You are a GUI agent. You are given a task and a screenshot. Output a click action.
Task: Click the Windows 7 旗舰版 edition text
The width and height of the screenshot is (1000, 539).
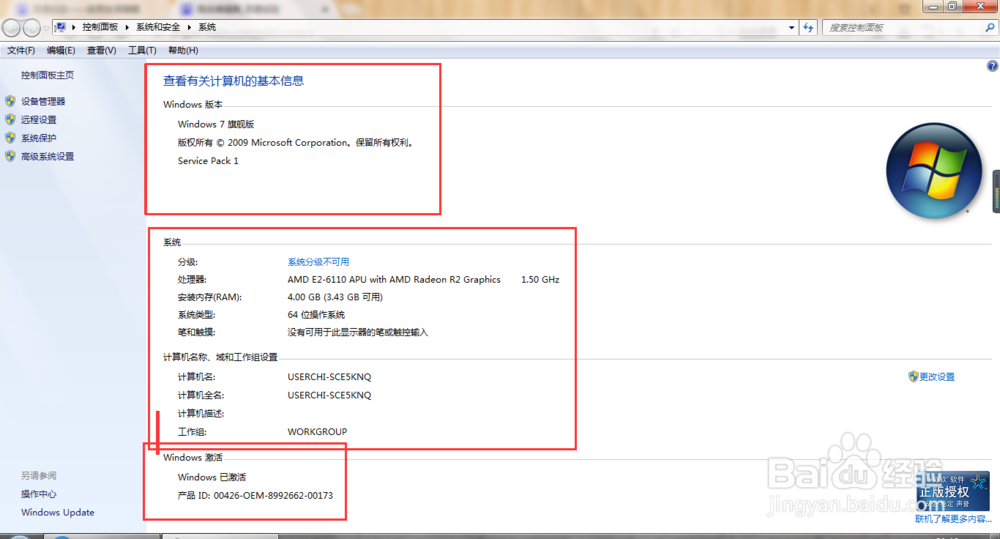[216, 124]
